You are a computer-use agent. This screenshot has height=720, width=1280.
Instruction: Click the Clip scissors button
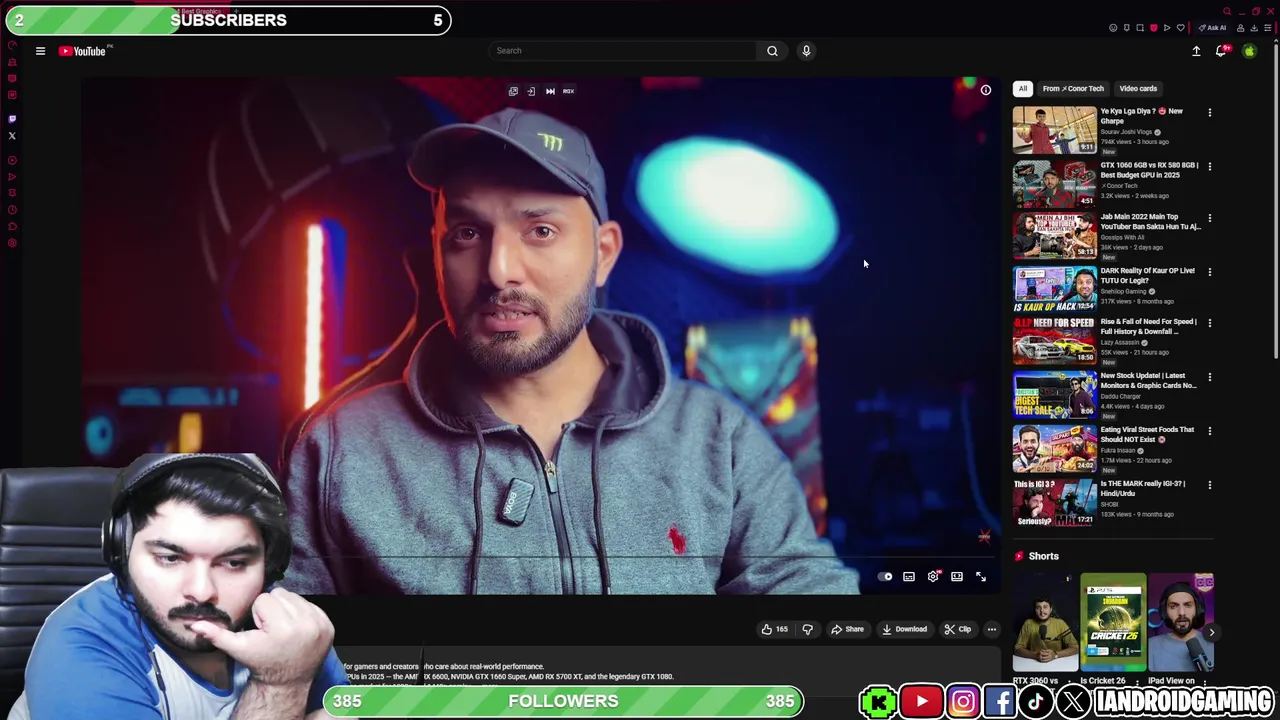(957, 629)
